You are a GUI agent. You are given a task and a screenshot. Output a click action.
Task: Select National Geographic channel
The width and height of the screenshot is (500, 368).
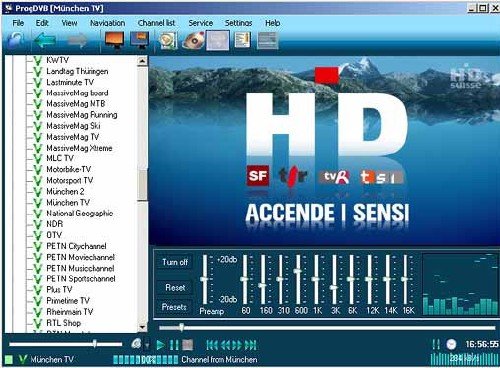[80, 213]
